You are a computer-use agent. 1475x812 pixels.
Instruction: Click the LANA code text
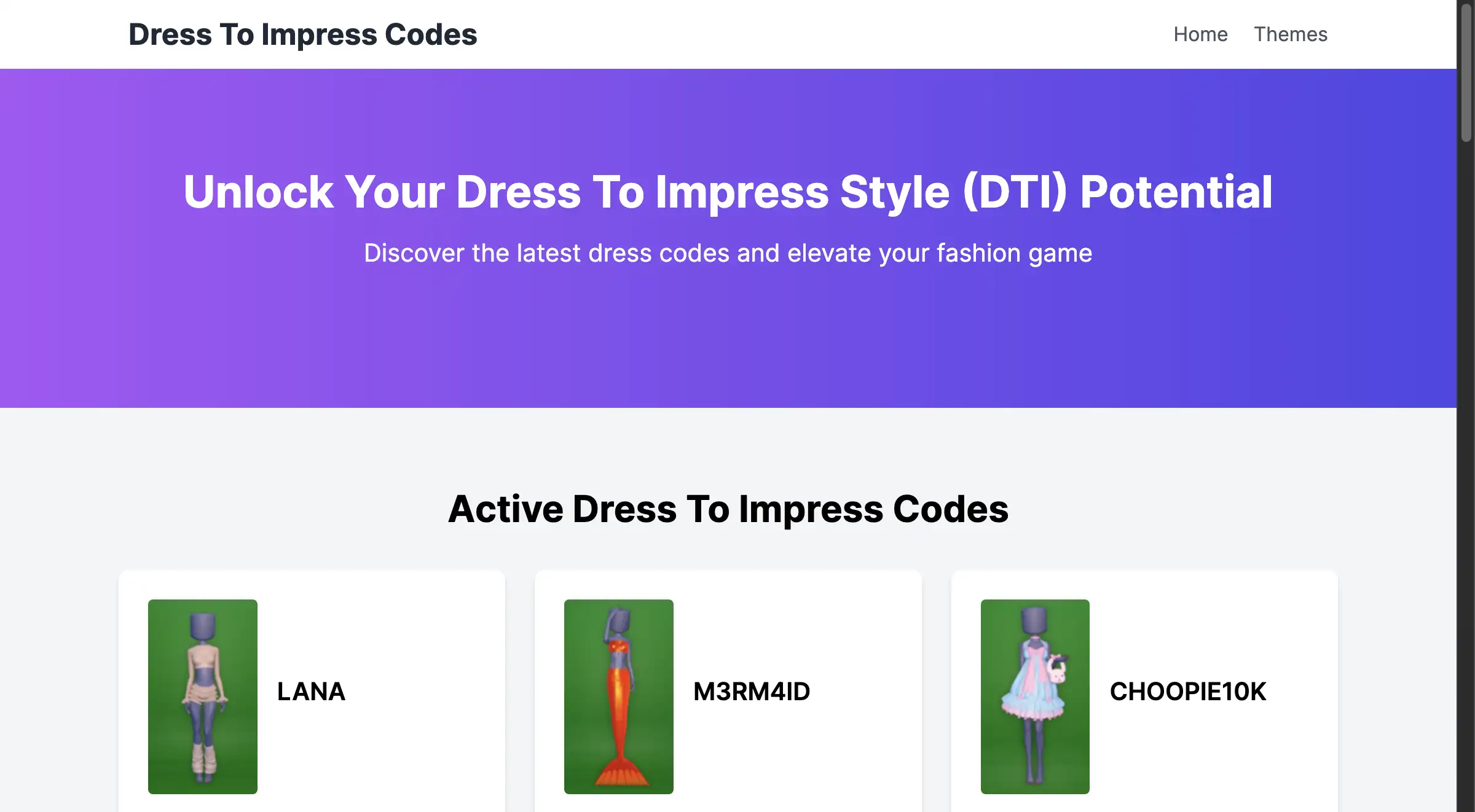[x=311, y=692]
